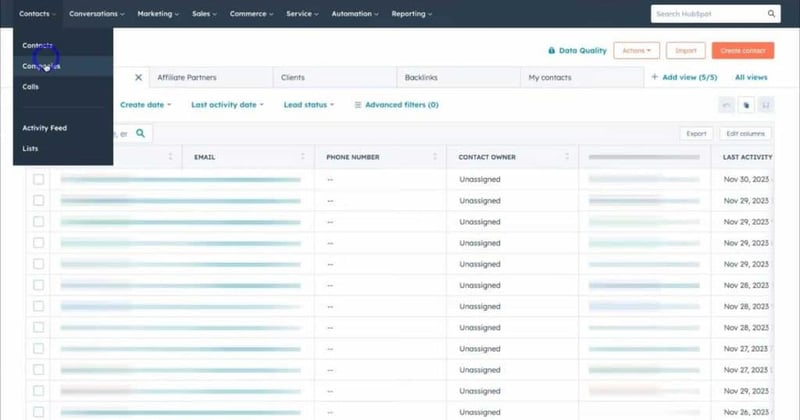Click the LAST ACTIVITY column header
The image size is (800, 420).
pyautogui.click(x=747, y=157)
